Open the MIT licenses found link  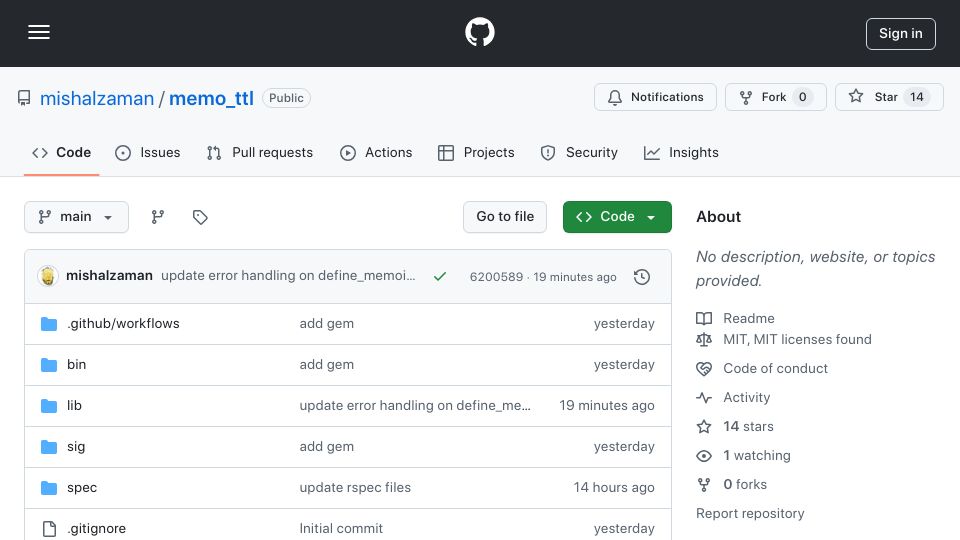point(797,339)
